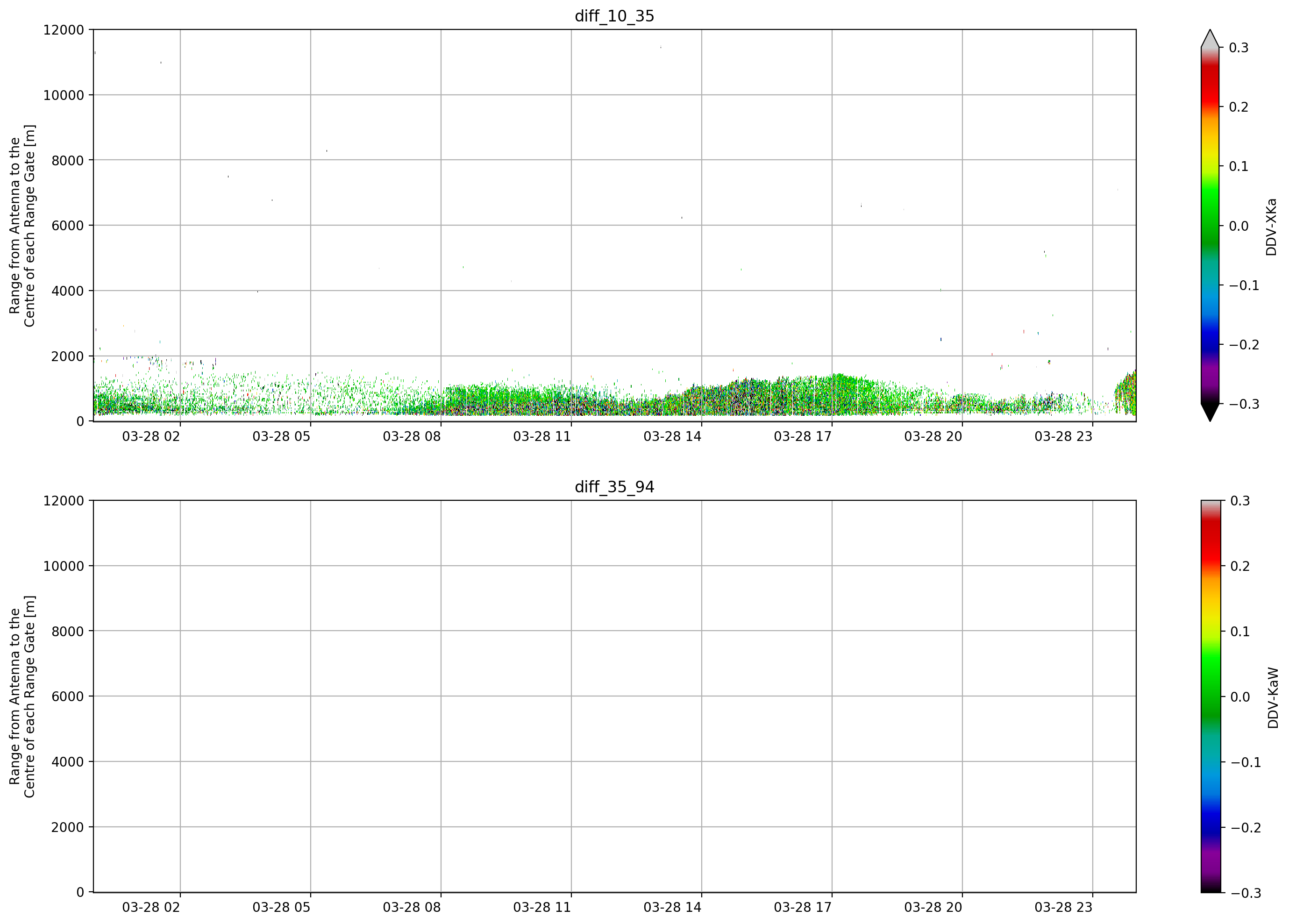This screenshot has height=924, width=1289.
Task: Click the 0 y-tick in diff_35_94
Action: pos(80,893)
